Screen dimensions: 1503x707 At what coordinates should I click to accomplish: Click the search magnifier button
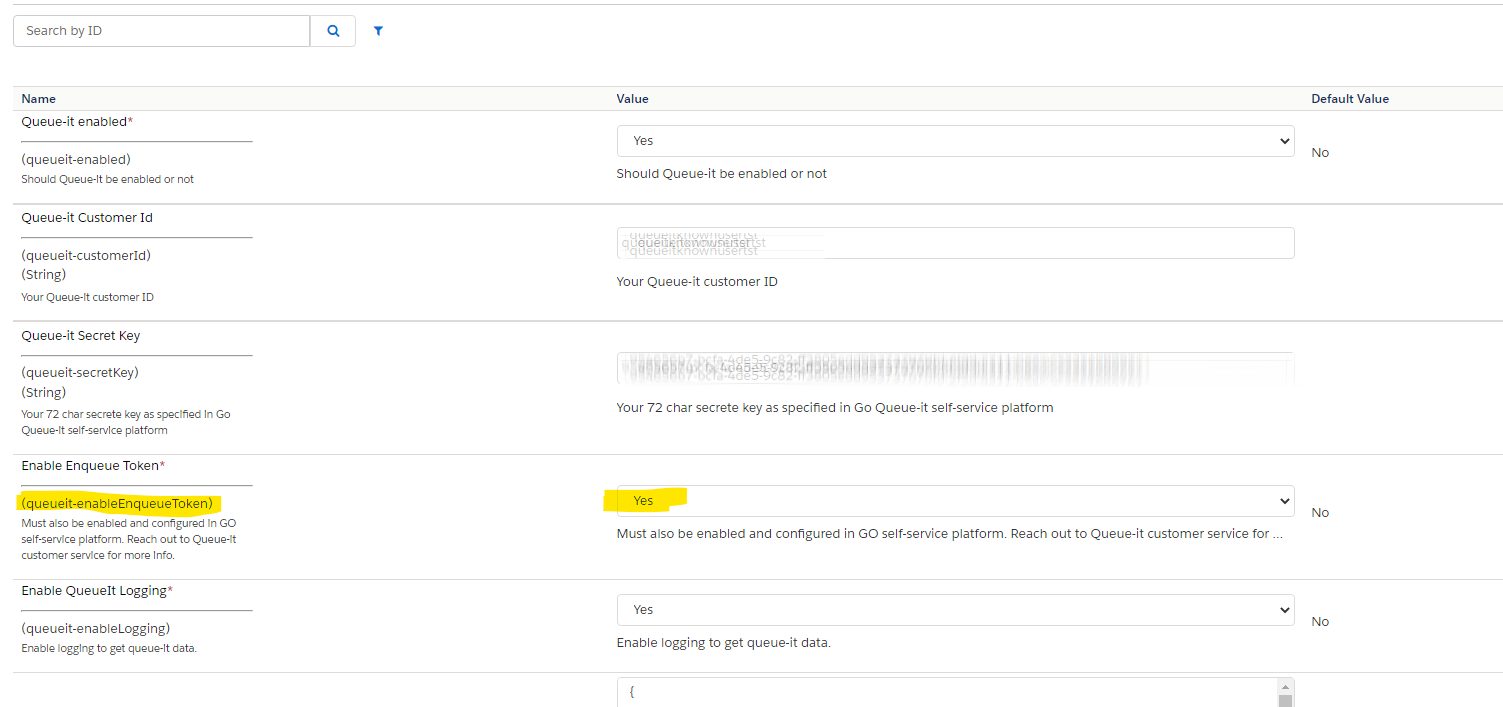coord(333,31)
